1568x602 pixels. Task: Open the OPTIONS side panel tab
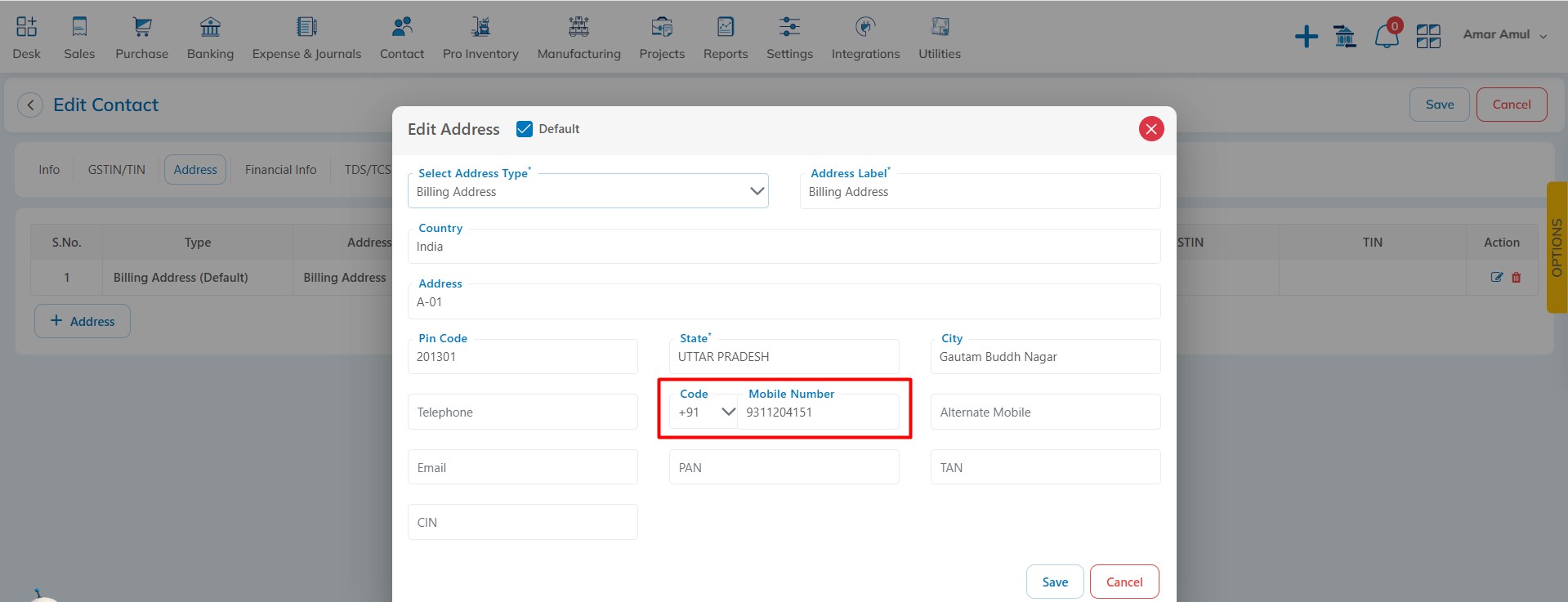coord(1557,247)
